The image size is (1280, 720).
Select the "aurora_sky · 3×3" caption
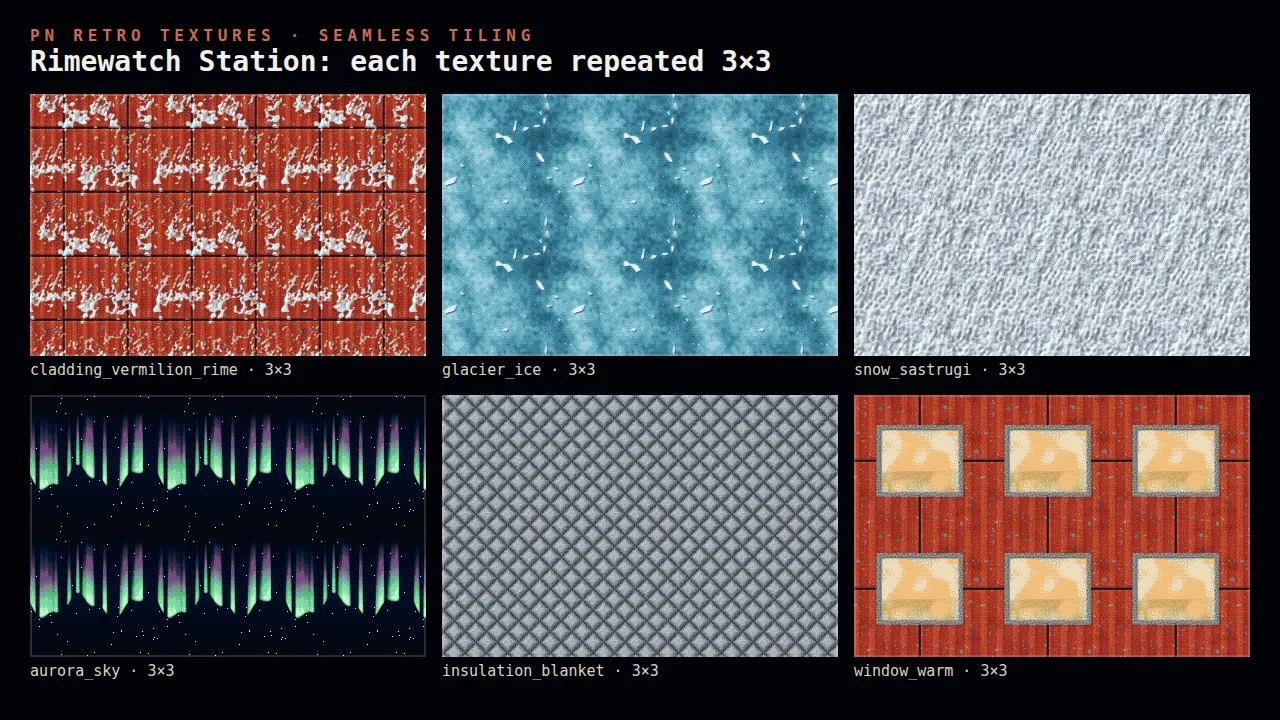click(x=102, y=671)
